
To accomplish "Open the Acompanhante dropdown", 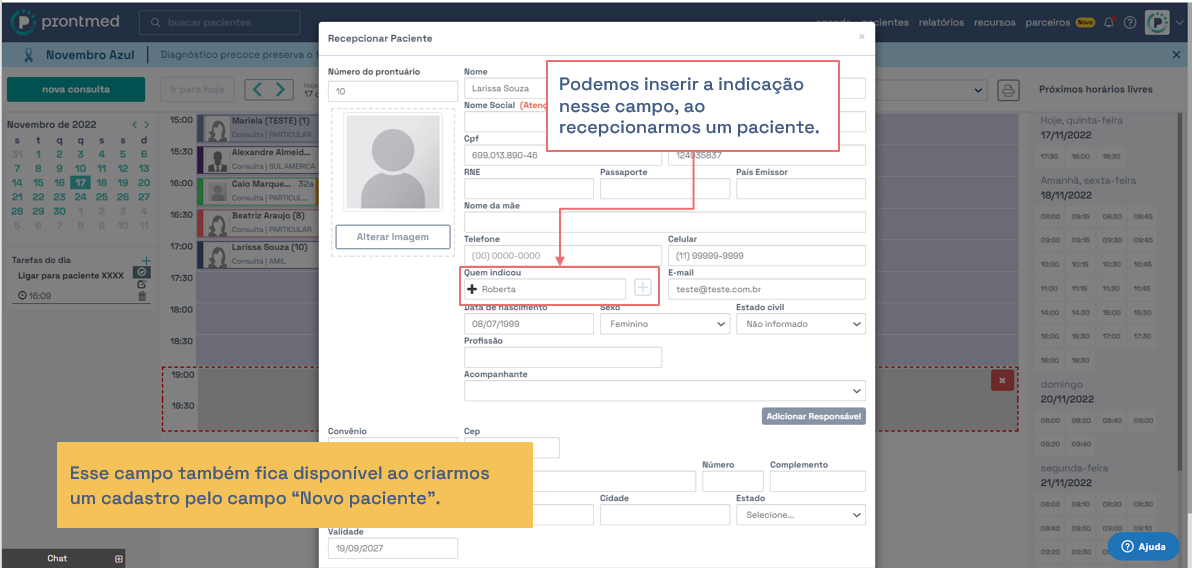I will [x=664, y=390].
